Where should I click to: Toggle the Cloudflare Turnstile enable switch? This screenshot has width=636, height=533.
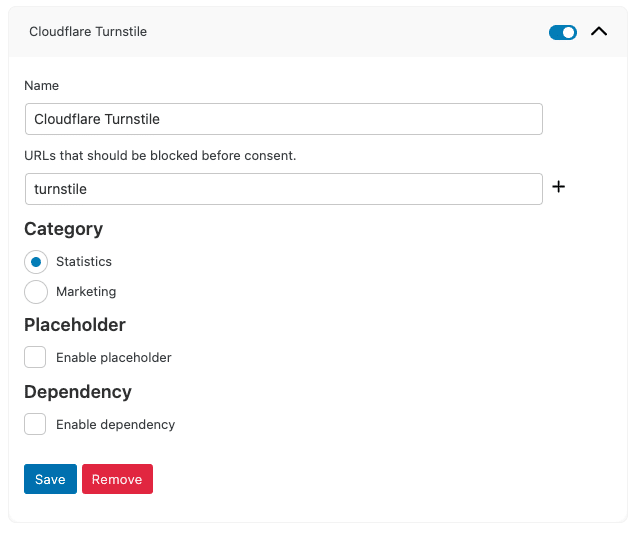point(563,32)
